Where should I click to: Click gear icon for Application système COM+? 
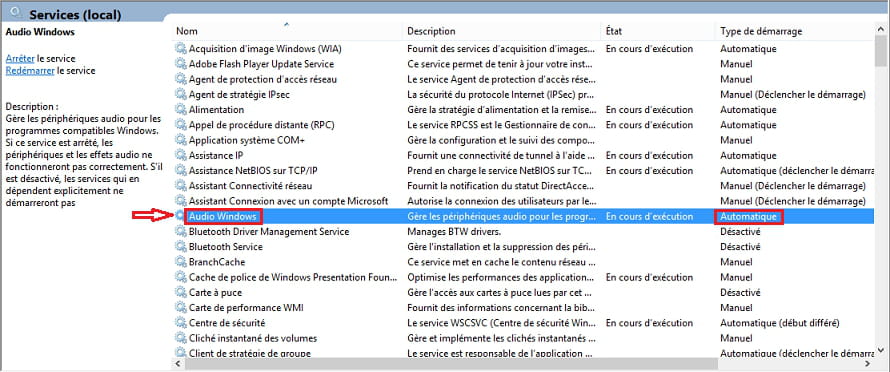point(180,140)
